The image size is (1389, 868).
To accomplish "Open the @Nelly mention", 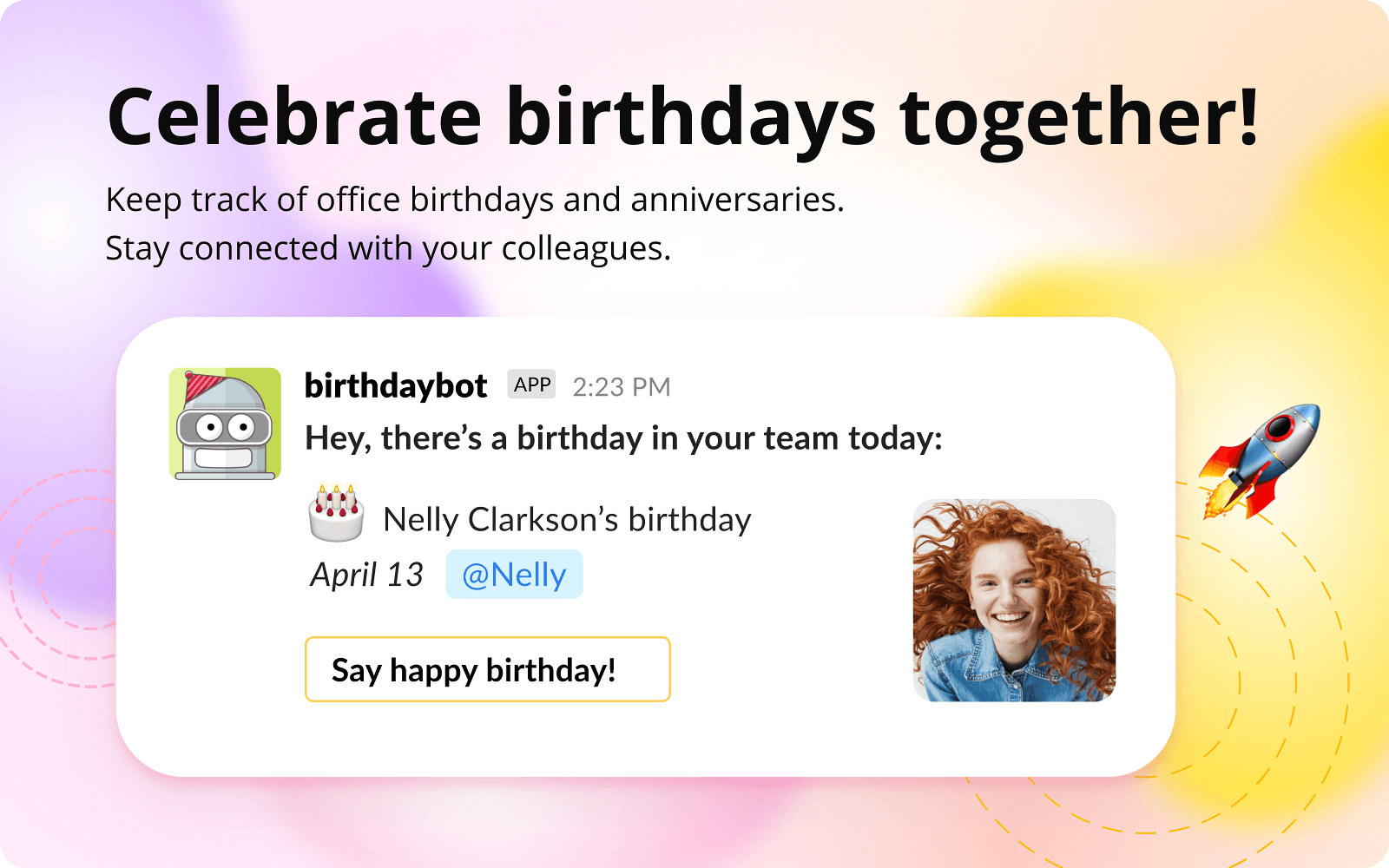I will pos(514,575).
